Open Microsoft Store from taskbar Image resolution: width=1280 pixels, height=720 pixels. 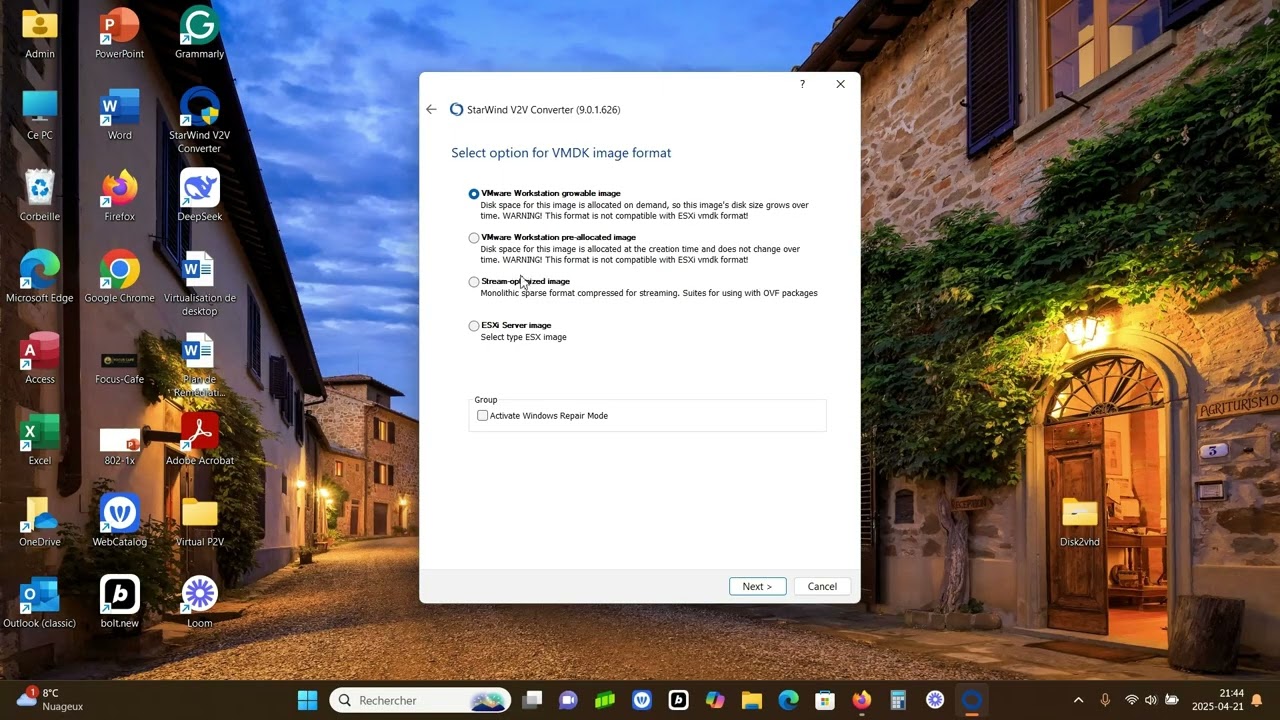click(825, 700)
